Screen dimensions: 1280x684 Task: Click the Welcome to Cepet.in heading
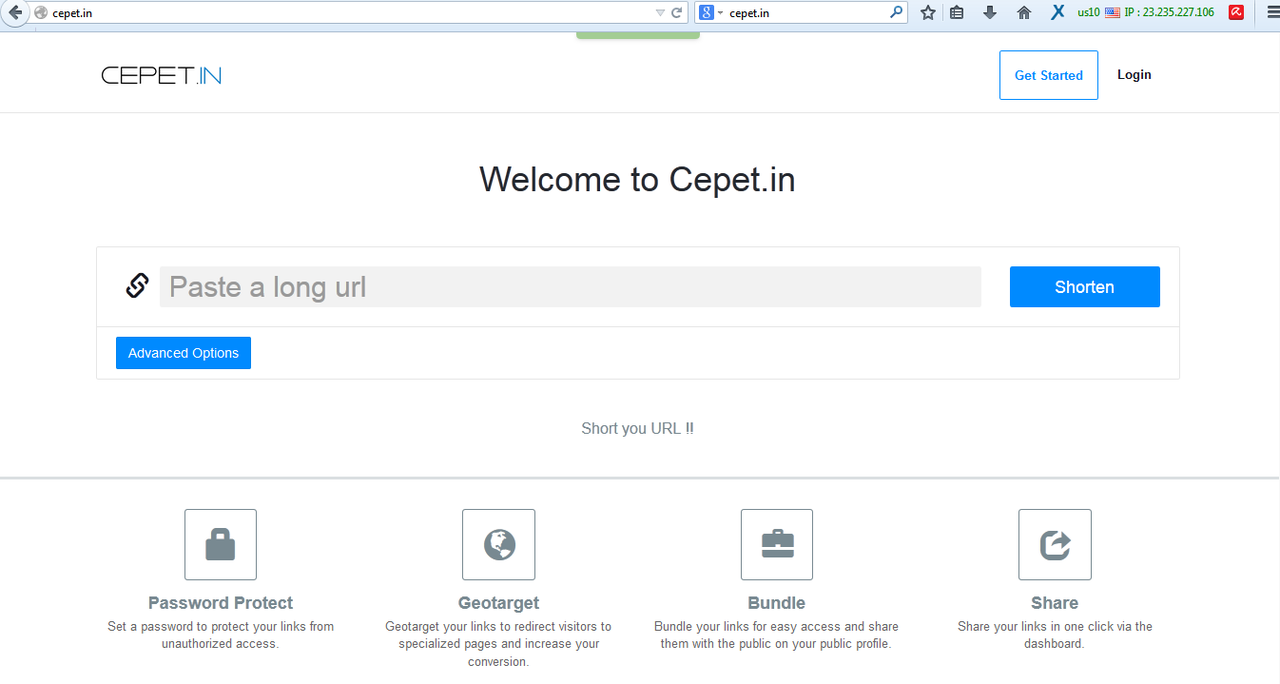point(638,179)
